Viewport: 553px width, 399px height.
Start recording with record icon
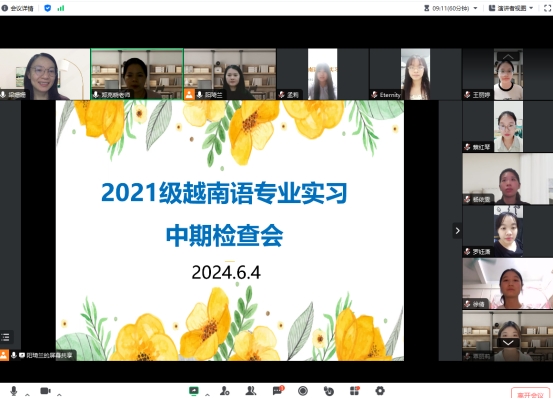(x=303, y=391)
